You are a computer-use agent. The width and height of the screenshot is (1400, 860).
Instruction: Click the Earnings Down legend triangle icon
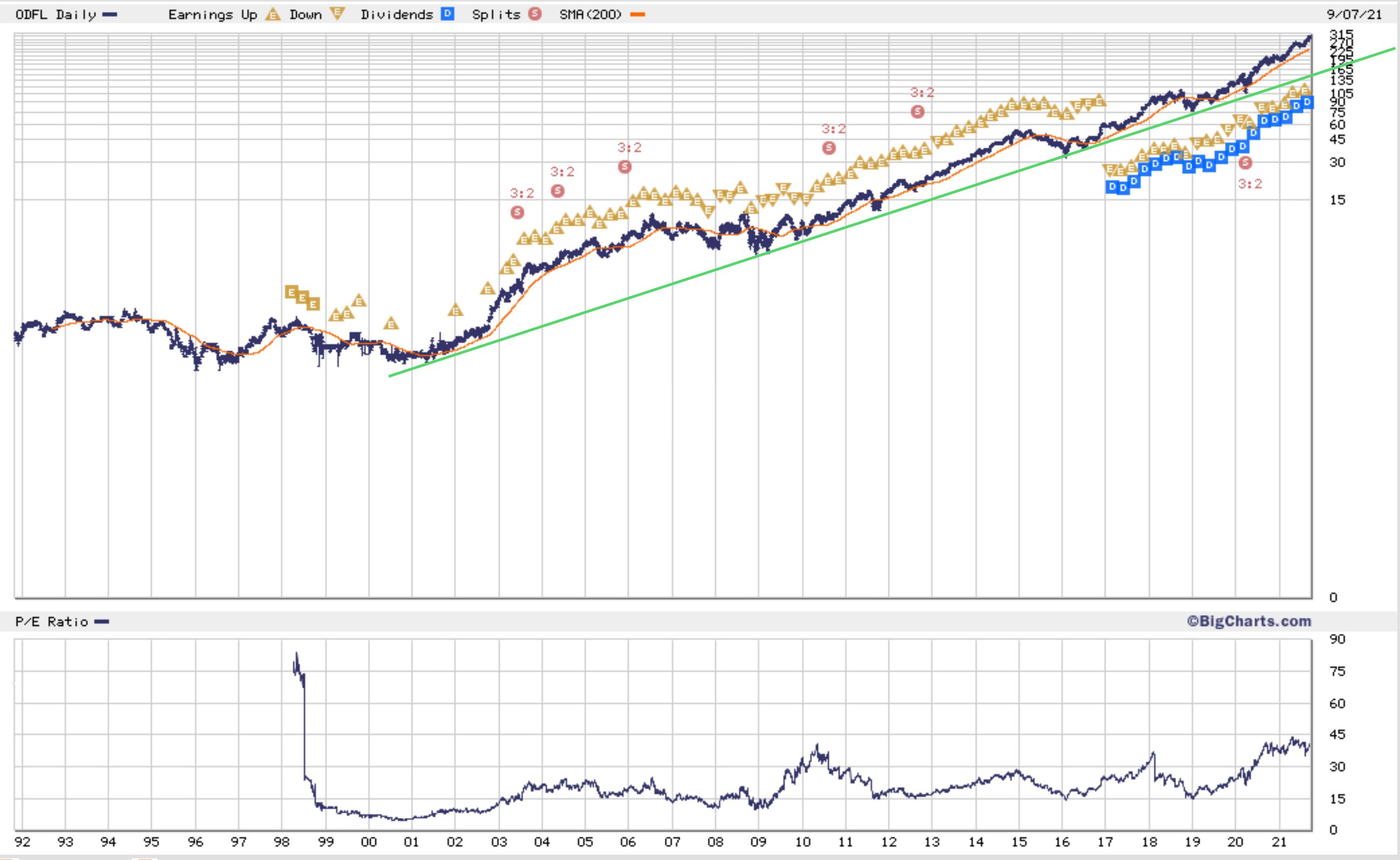click(x=337, y=15)
